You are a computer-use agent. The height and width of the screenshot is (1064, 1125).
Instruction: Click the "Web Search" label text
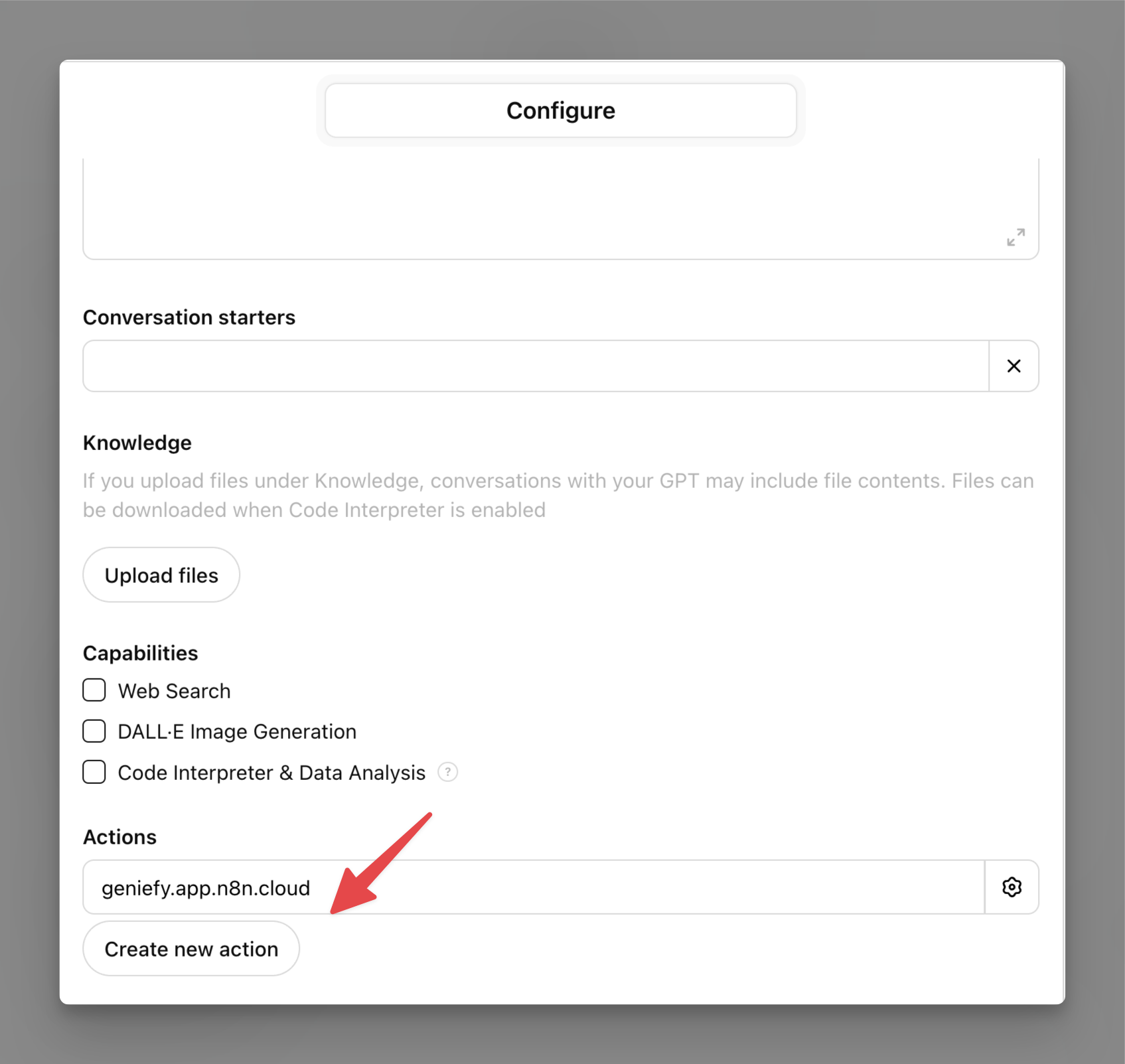tap(175, 691)
